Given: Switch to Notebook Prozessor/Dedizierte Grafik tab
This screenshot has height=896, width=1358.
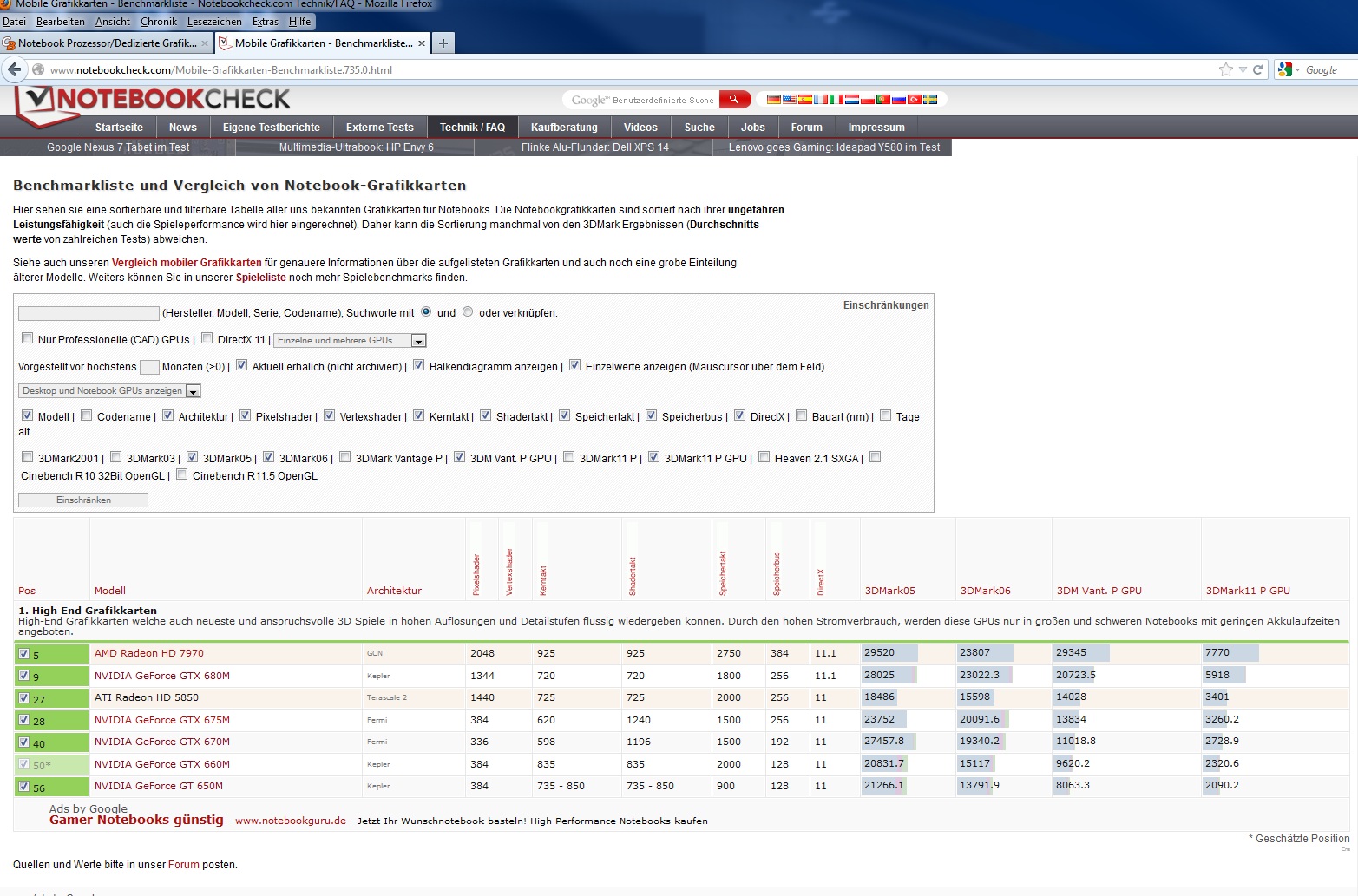Looking at the screenshot, I should (x=107, y=43).
